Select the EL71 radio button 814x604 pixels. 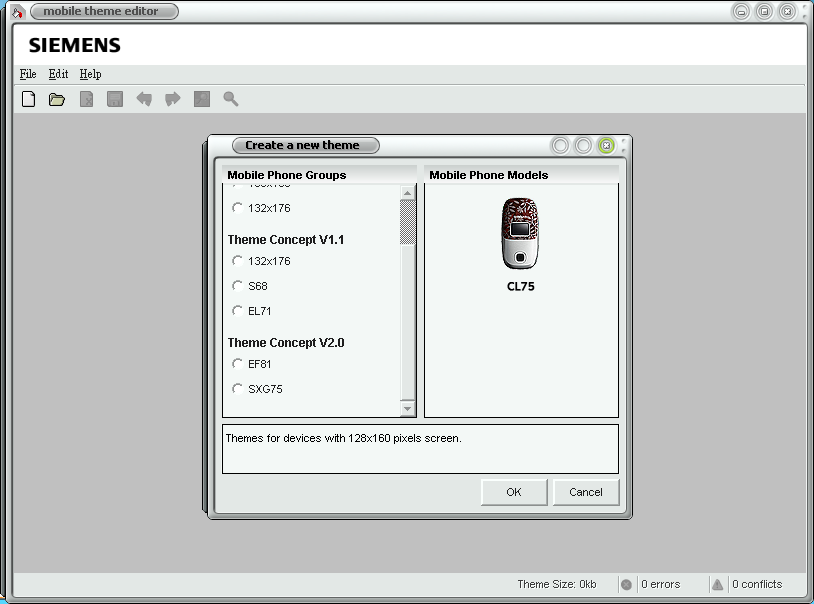(237, 311)
